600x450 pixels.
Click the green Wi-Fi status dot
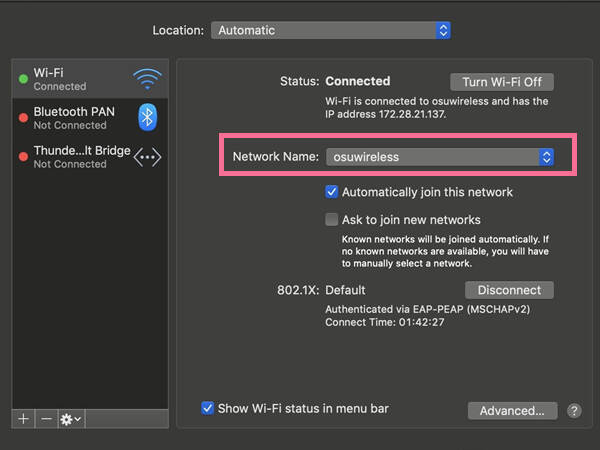pos(23,79)
